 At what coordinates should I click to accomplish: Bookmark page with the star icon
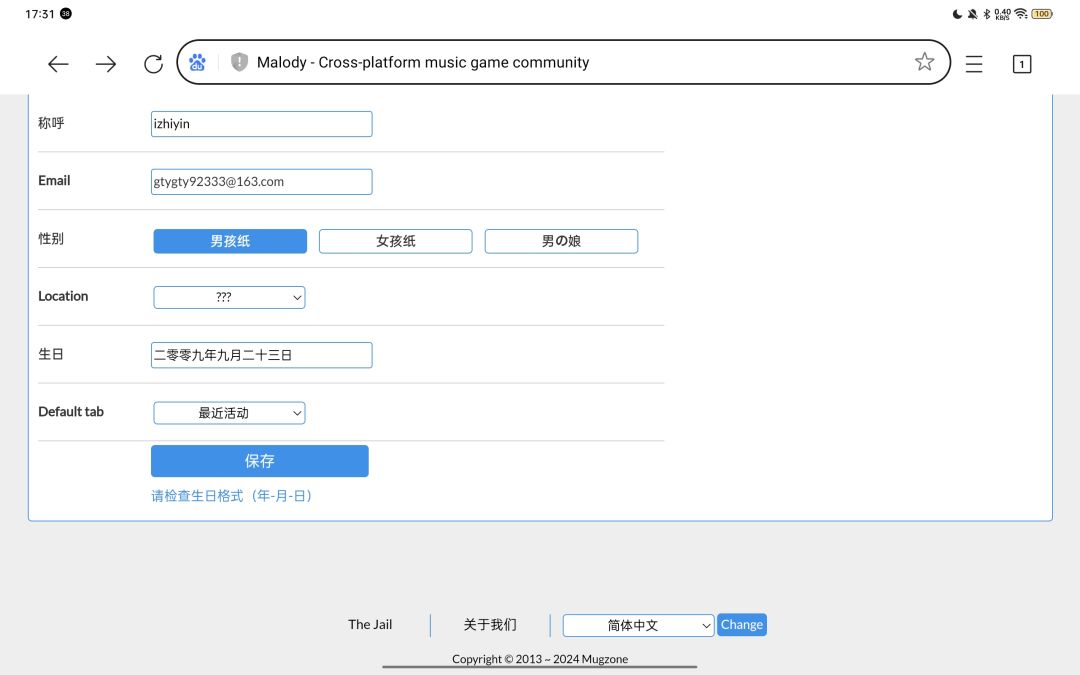pos(924,62)
